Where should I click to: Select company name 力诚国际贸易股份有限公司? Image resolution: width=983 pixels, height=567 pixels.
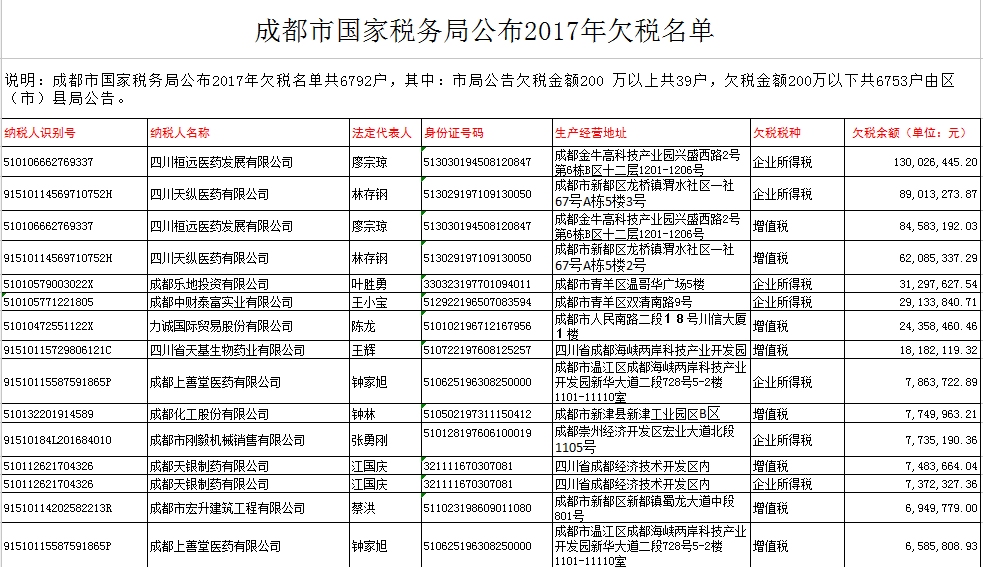click(x=221, y=326)
